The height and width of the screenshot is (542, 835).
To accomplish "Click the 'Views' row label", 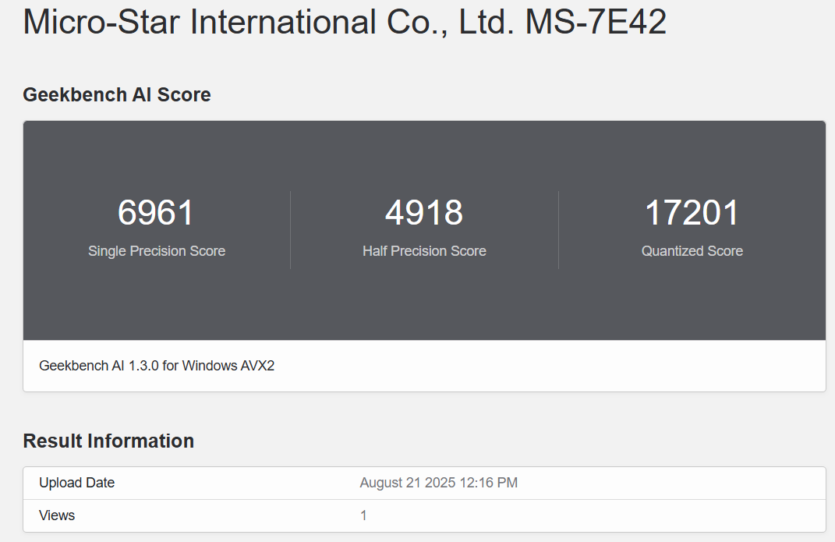I will coord(57,515).
